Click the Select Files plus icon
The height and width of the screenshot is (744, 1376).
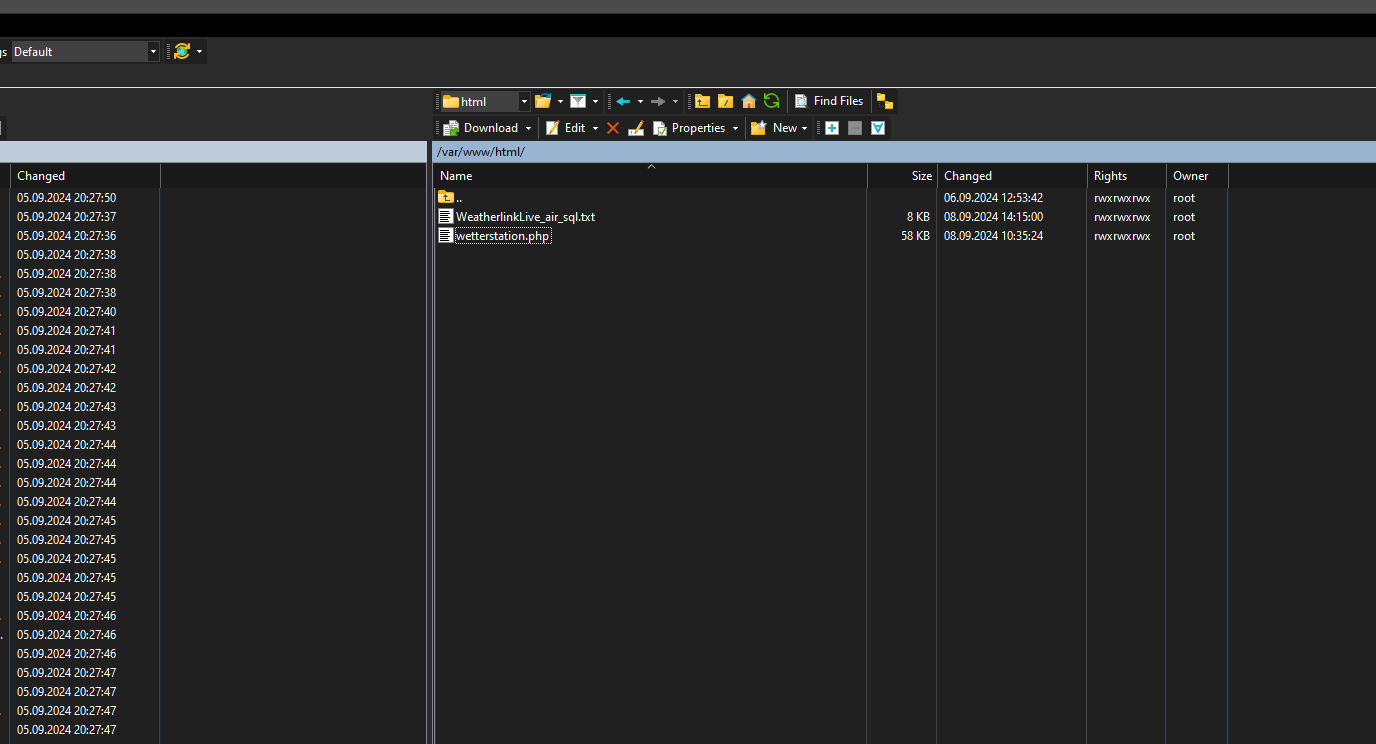[831, 128]
